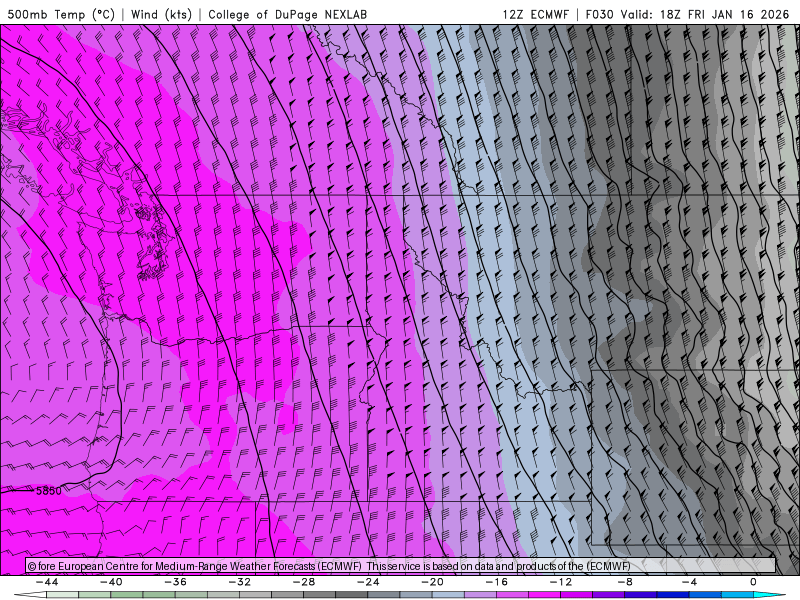The height and width of the screenshot is (600, 800).
Task: Click the "-4" colorbar tick label
Action: [x=689, y=582]
